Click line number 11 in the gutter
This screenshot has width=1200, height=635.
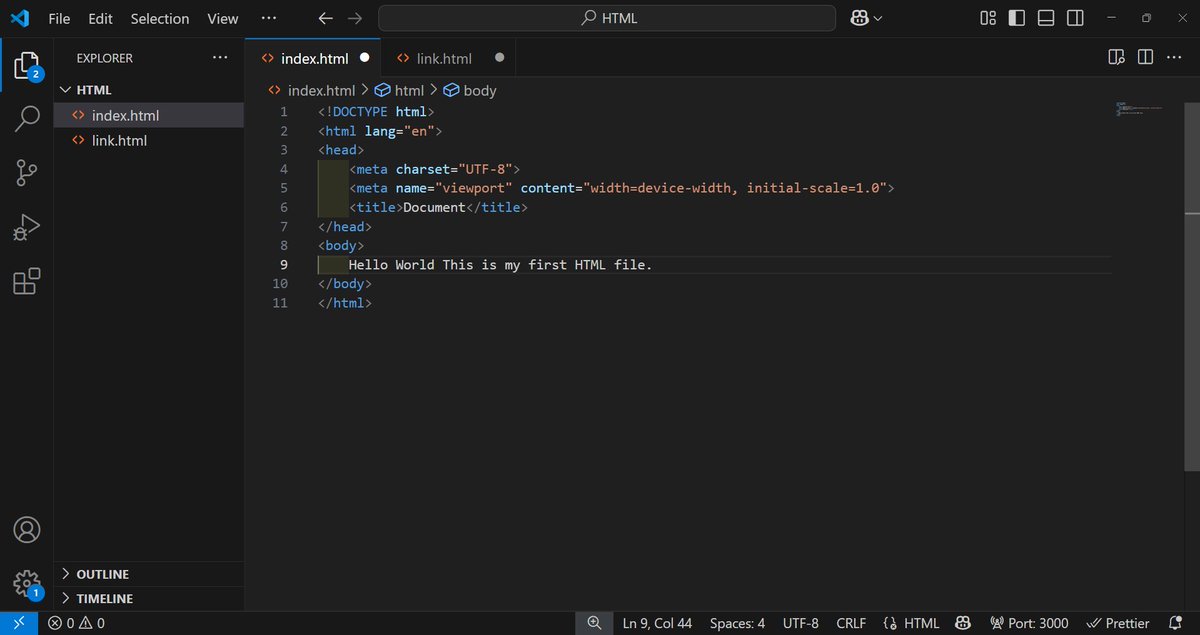[x=280, y=302]
